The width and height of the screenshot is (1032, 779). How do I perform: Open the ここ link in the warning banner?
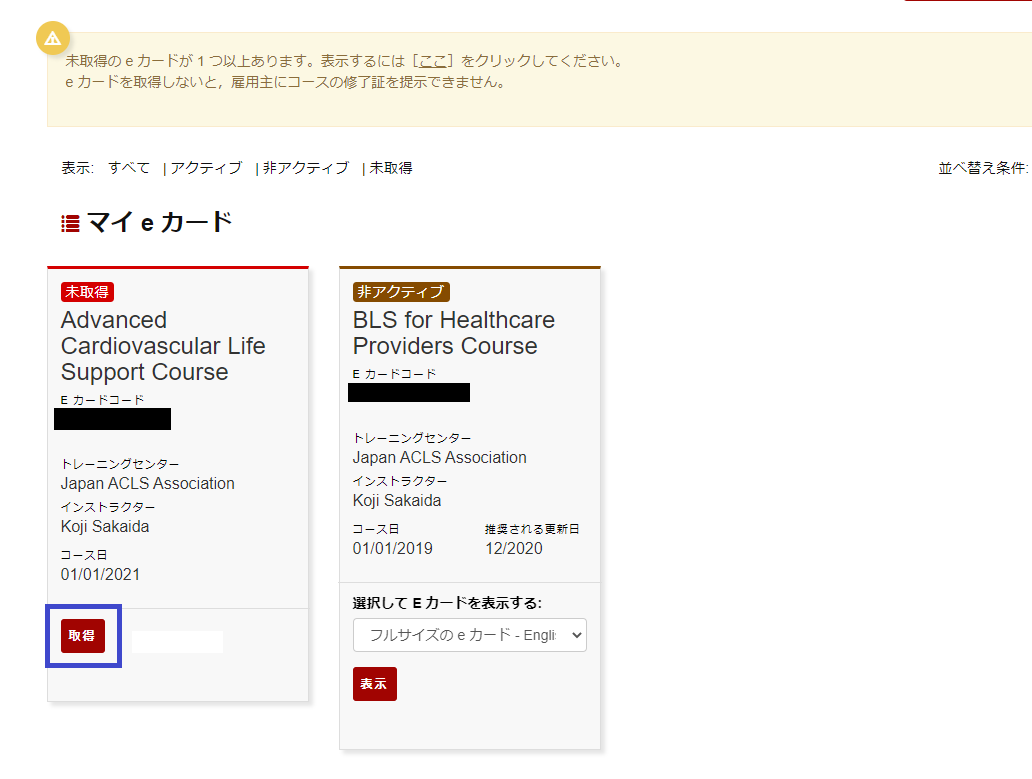coord(433,61)
